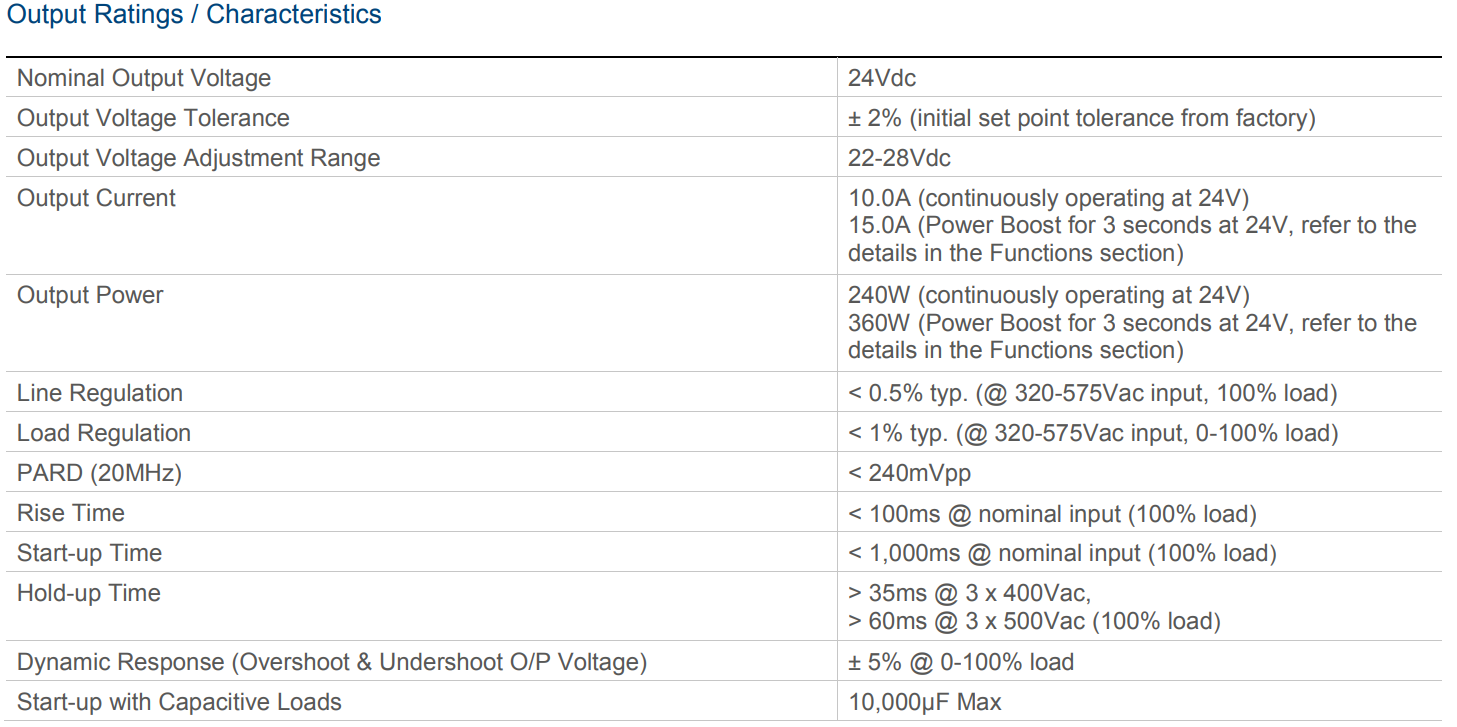Screen dimensions: 1457x727
Task: Click the PARD (20MHz) label
Action: coord(99,473)
